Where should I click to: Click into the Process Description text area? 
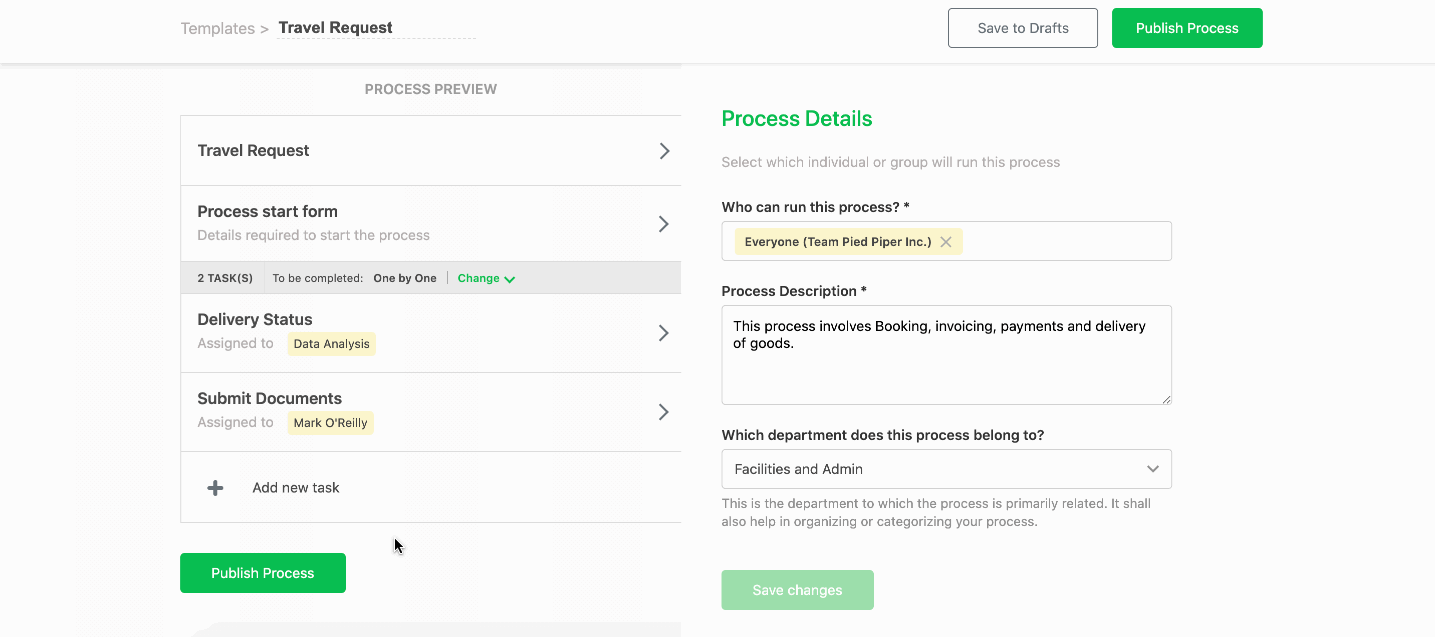946,355
